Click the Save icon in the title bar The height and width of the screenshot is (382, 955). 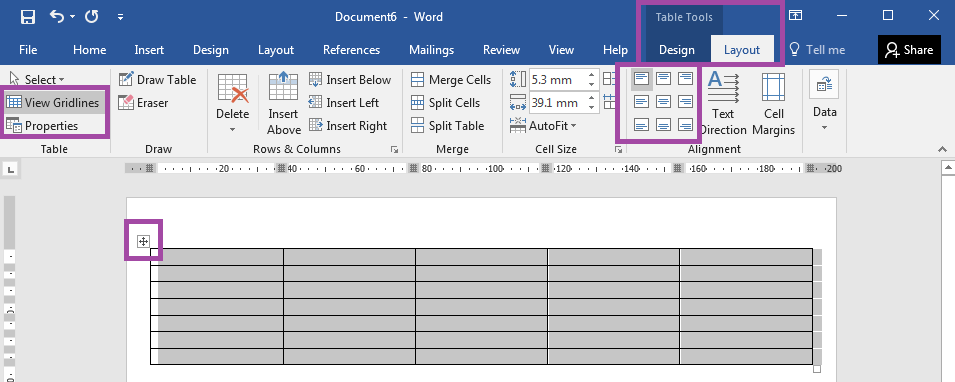(x=27, y=17)
